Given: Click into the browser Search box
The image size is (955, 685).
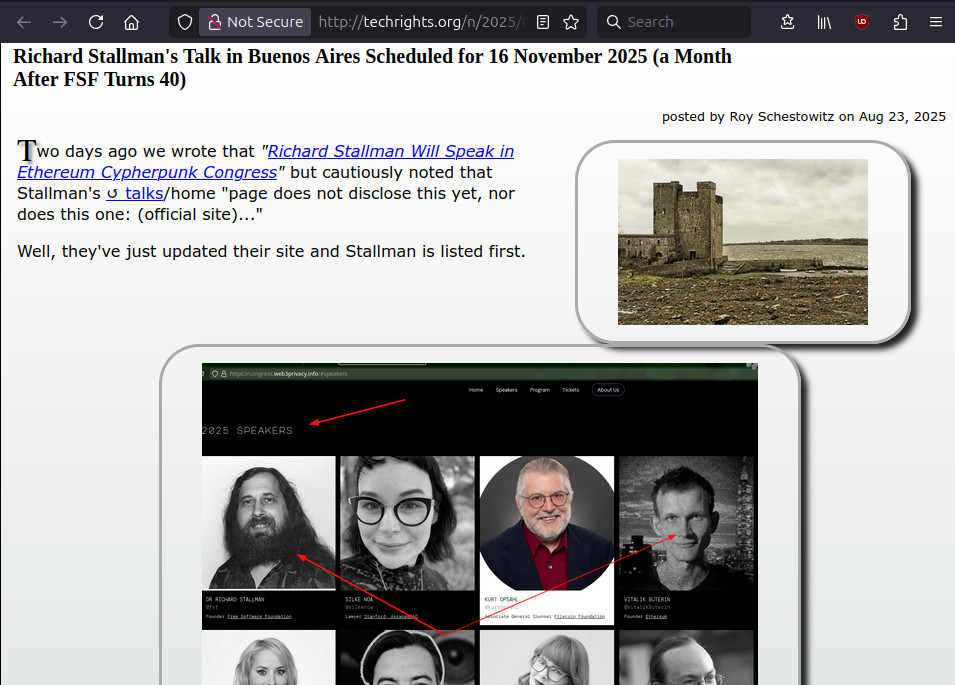Looking at the screenshot, I should (674, 23).
